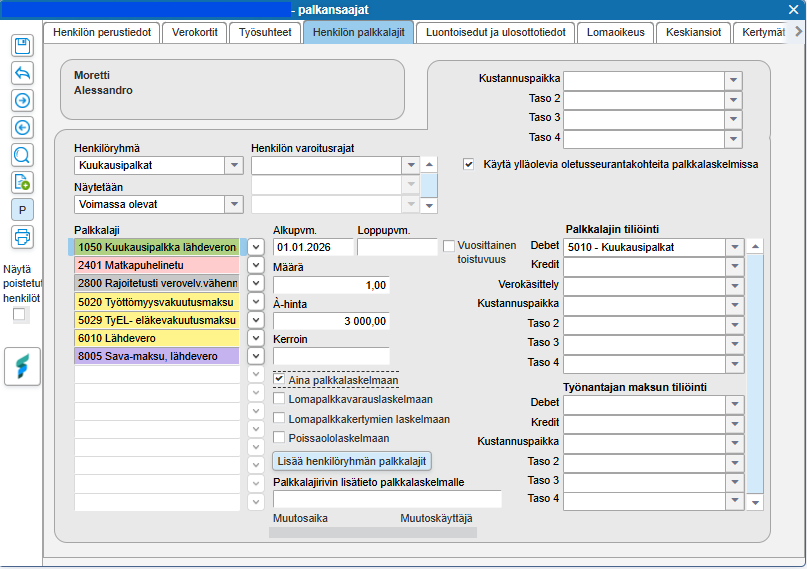Image resolution: width=807 pixels, height=569 pixels.
Task: Click the printer icon
Action: (22, 237)
